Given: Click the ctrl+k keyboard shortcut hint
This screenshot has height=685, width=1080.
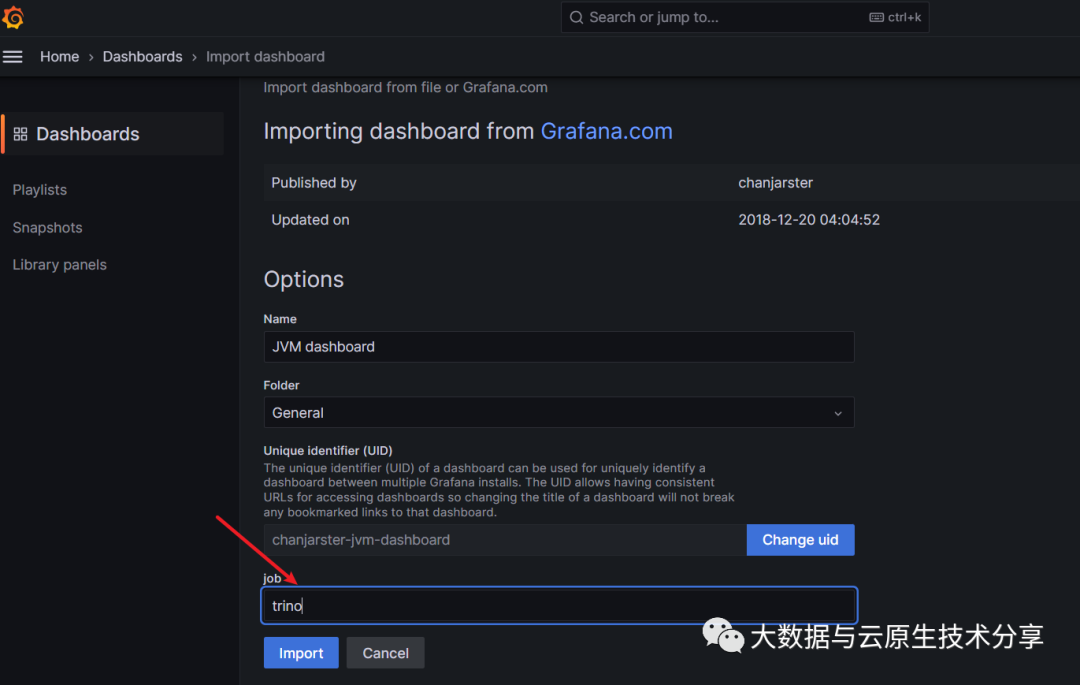Looking at the screenshot, I should (895, 17).
